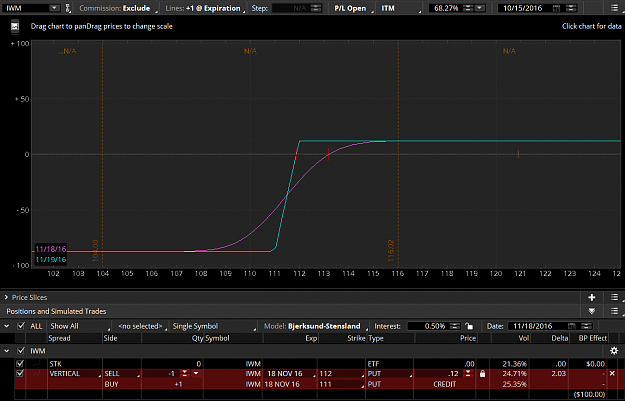Open the PUT type dropdown of SELL leg
625x401 pixels.
(390, 374)
